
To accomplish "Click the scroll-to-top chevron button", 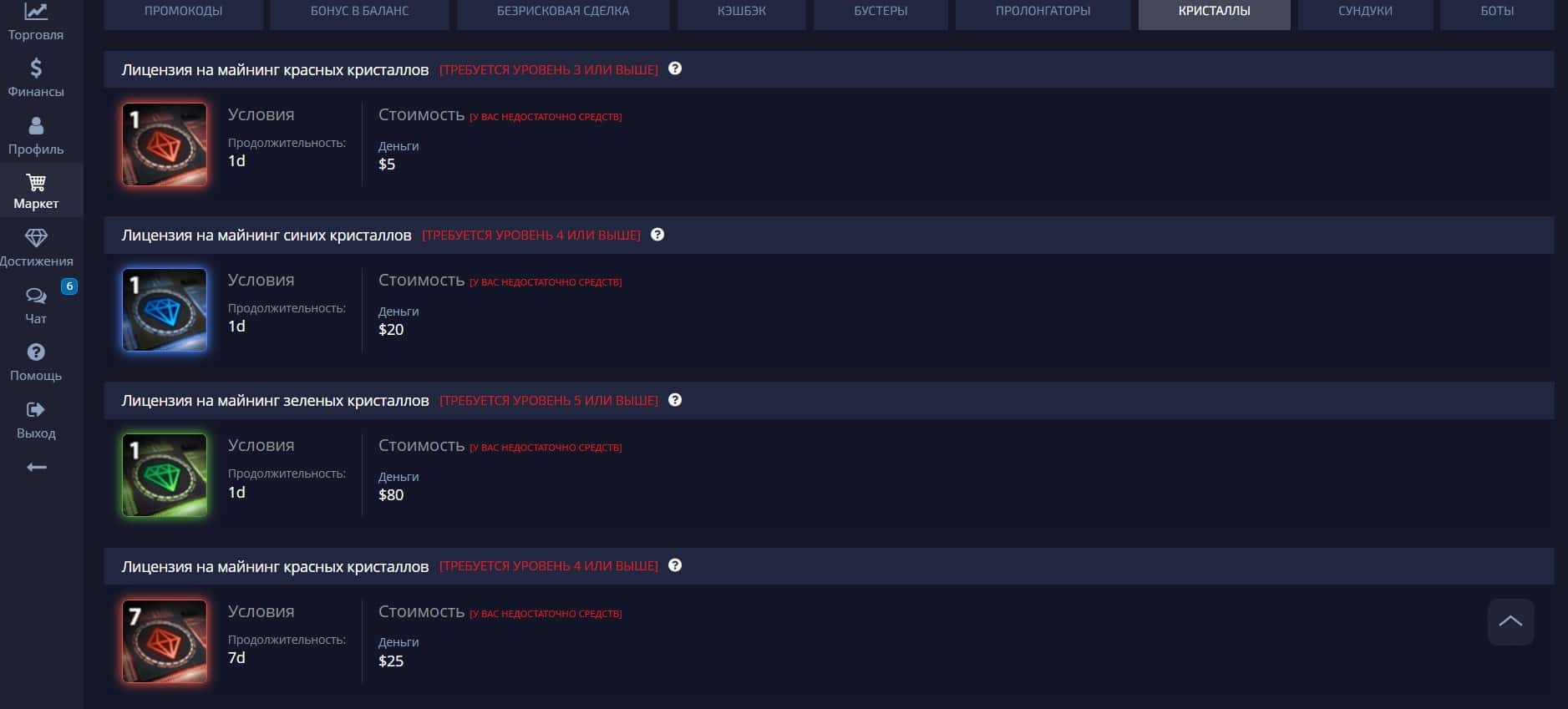I will [1510, 621].
